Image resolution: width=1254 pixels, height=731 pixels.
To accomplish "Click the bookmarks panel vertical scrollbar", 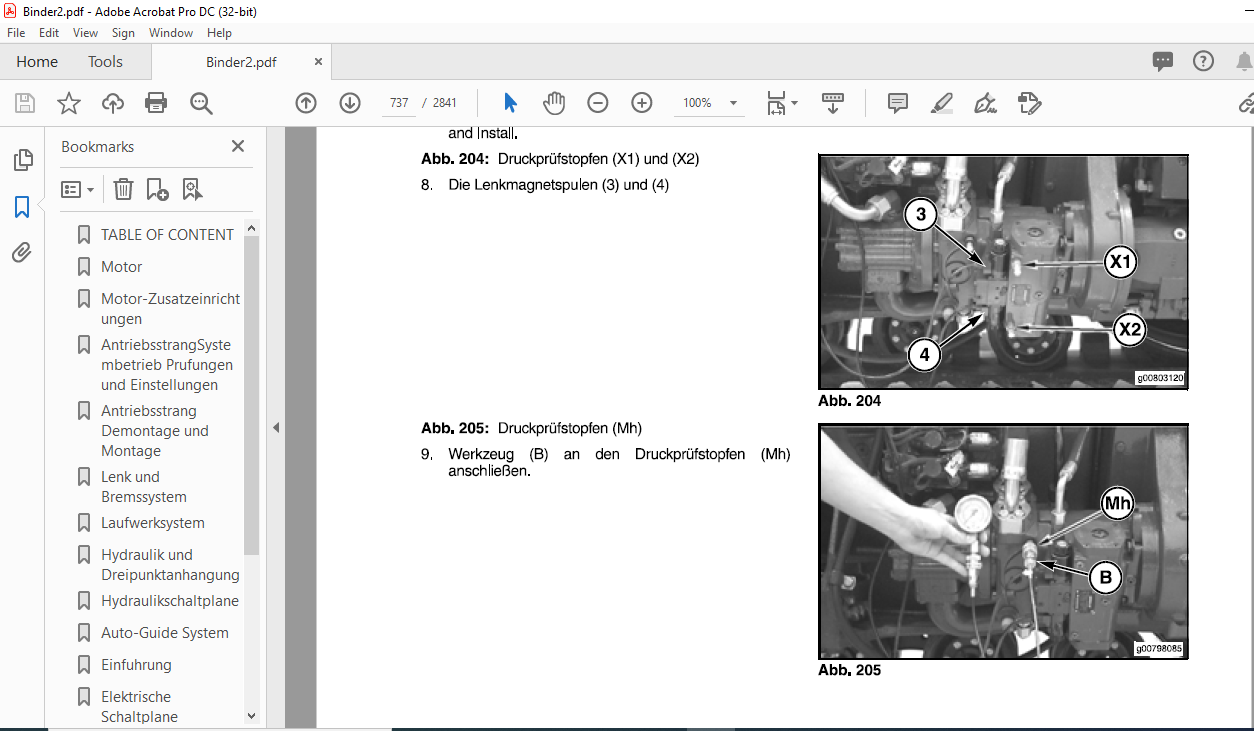I will tap(251, 394).
